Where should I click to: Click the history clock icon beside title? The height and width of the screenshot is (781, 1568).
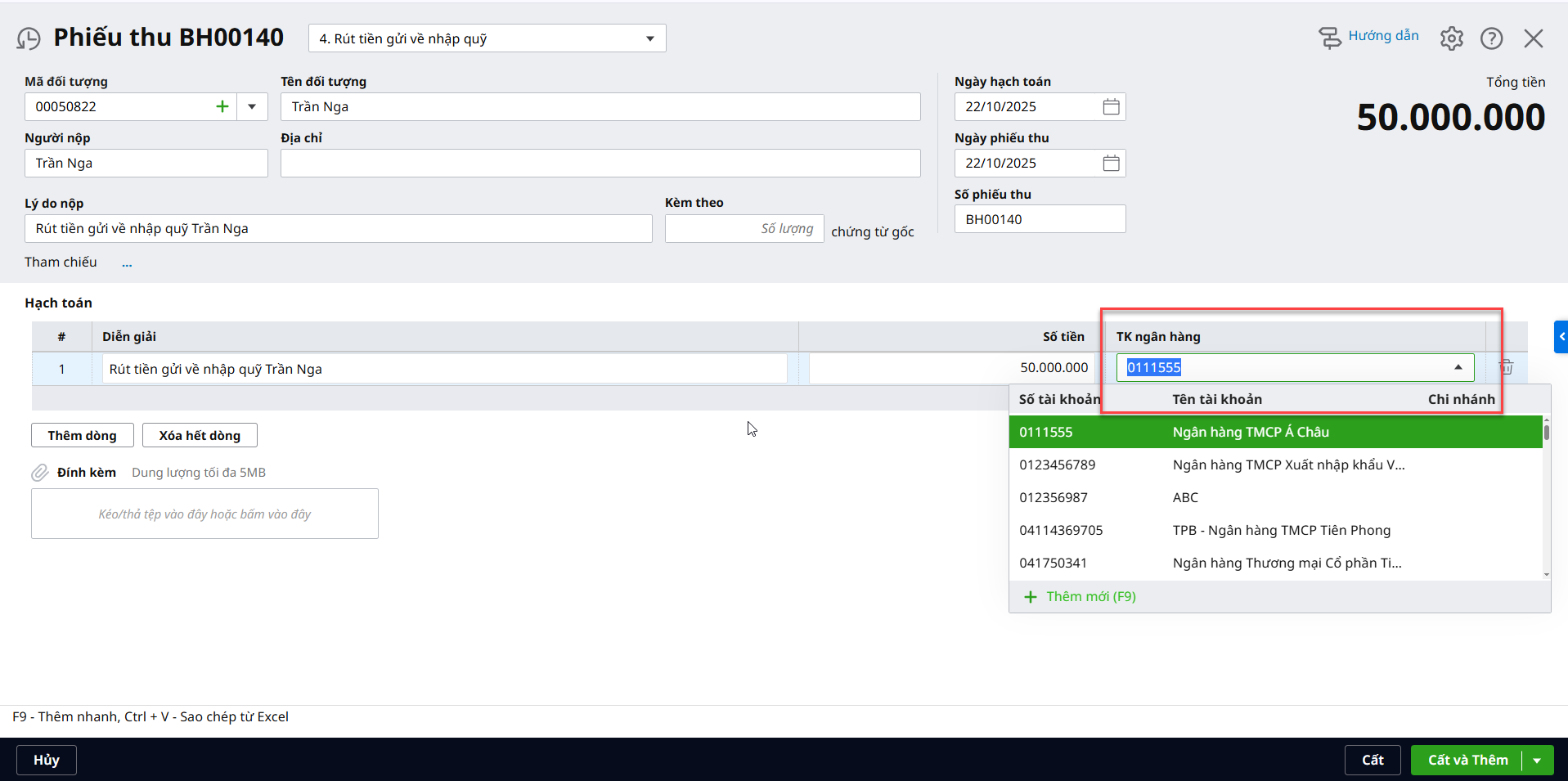29,38
